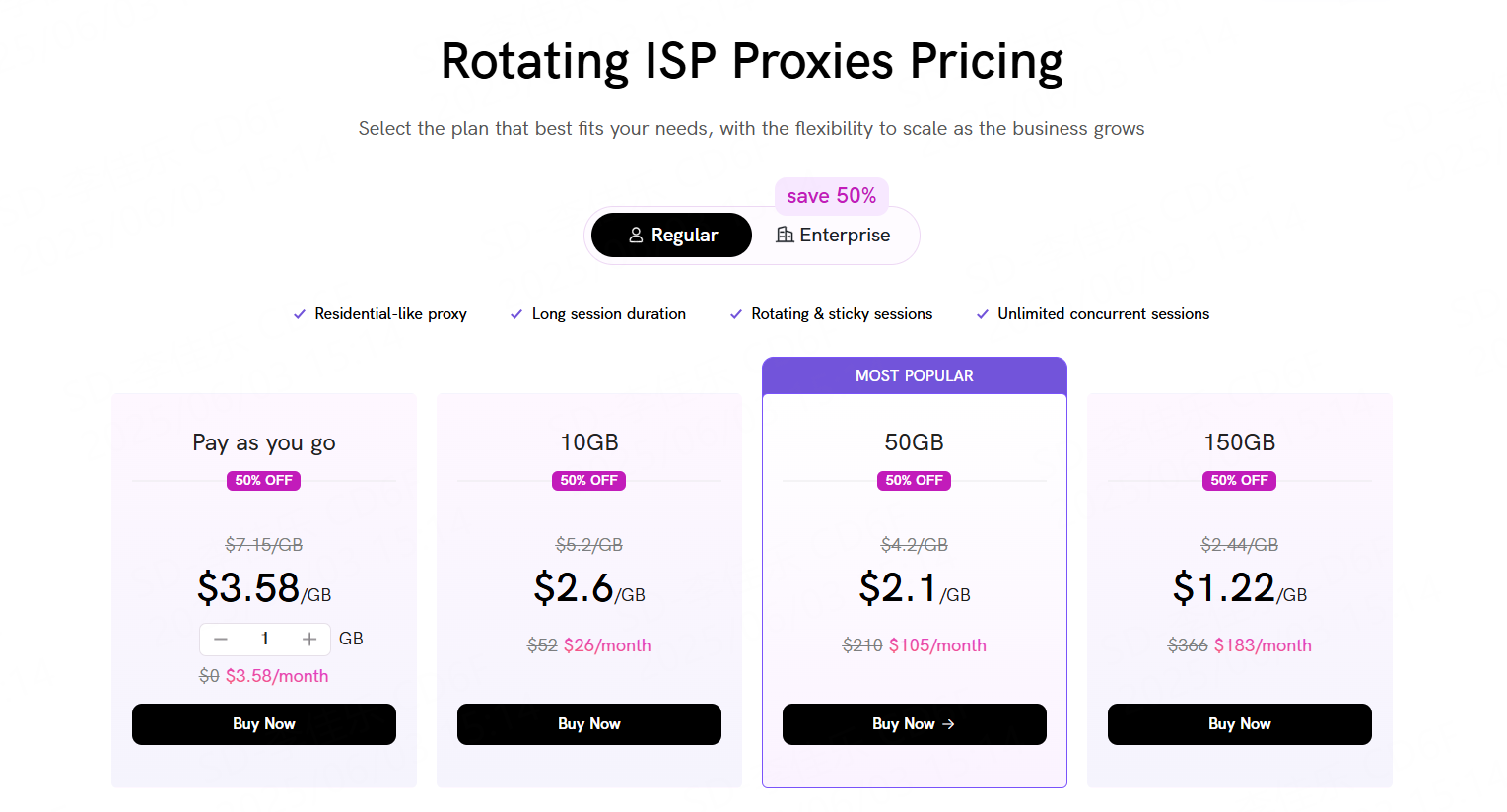This screenshot has width=1507, height=812.
Task: Click checkmark beside Residential-like proxy
Action: point(300,314)
